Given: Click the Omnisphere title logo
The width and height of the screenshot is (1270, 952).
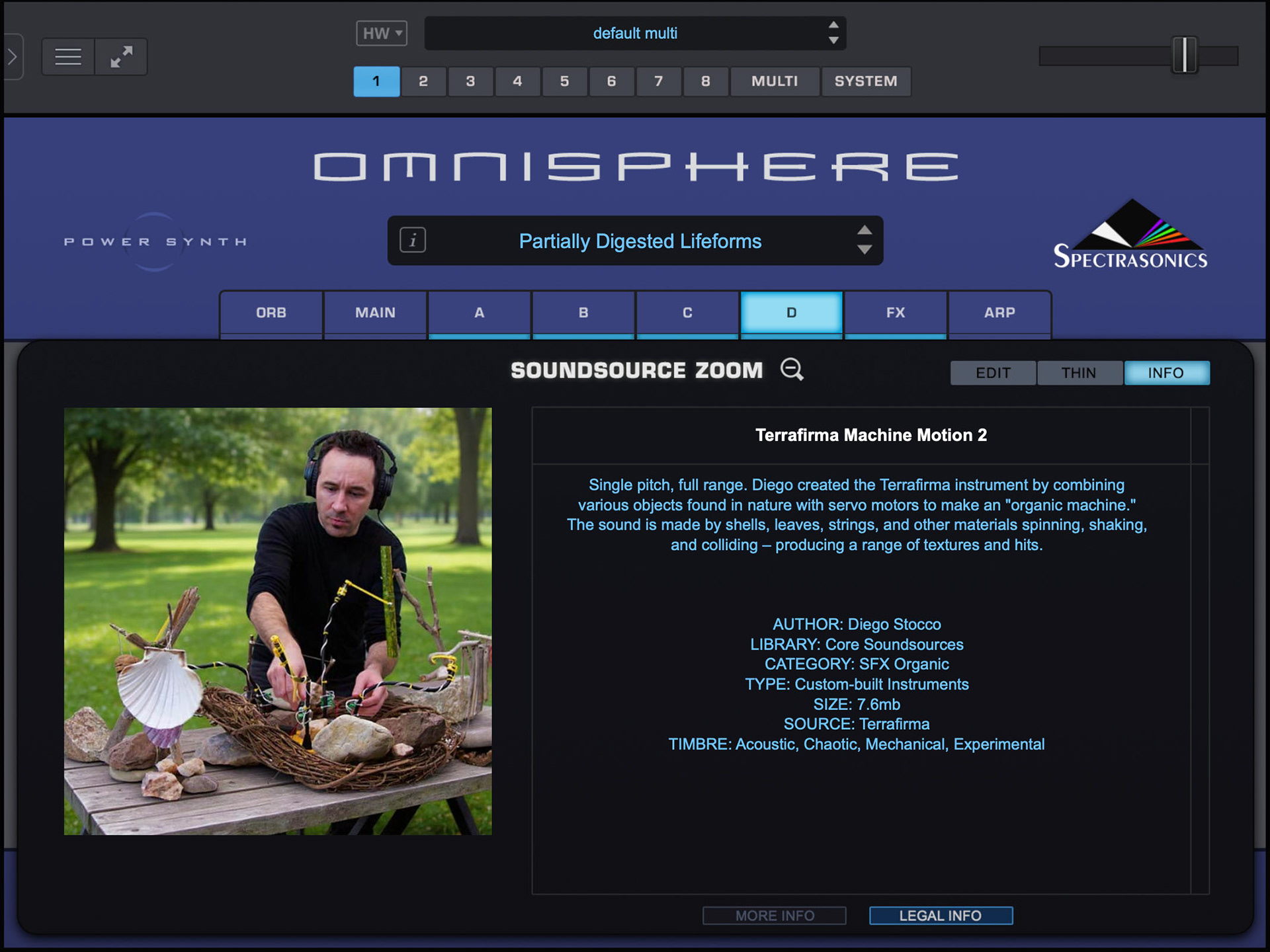Looking at the screenshot, I should 635,167.
